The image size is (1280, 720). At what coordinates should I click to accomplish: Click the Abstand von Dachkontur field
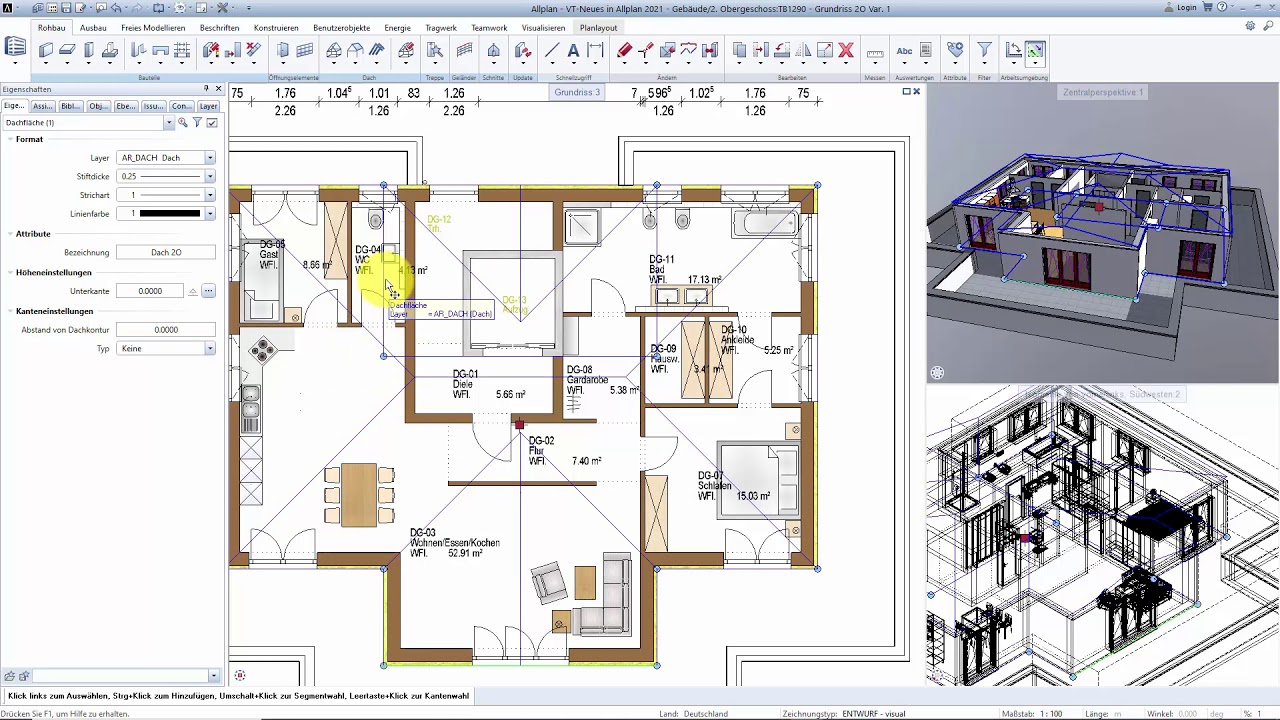tap(166, 330)
